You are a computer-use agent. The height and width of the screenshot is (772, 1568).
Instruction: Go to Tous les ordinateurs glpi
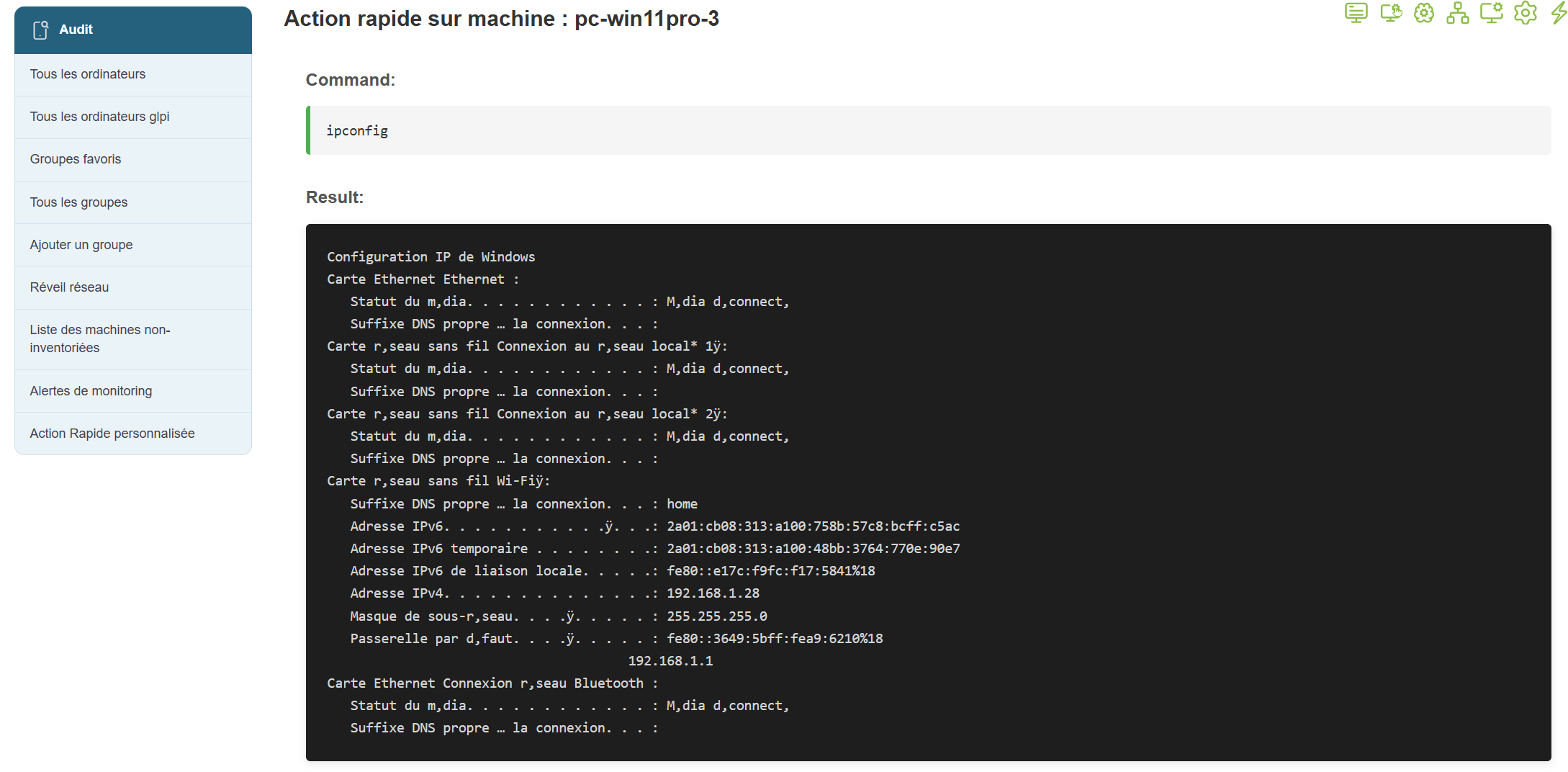click(99, 117)
